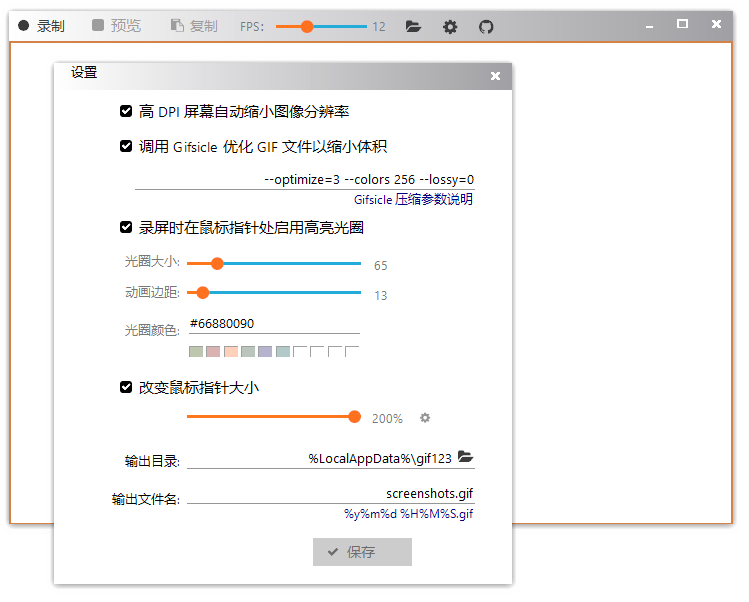Viewport: 749px width, 602px height.
Task: Select the first green color swatch
Action: (196, 352)
